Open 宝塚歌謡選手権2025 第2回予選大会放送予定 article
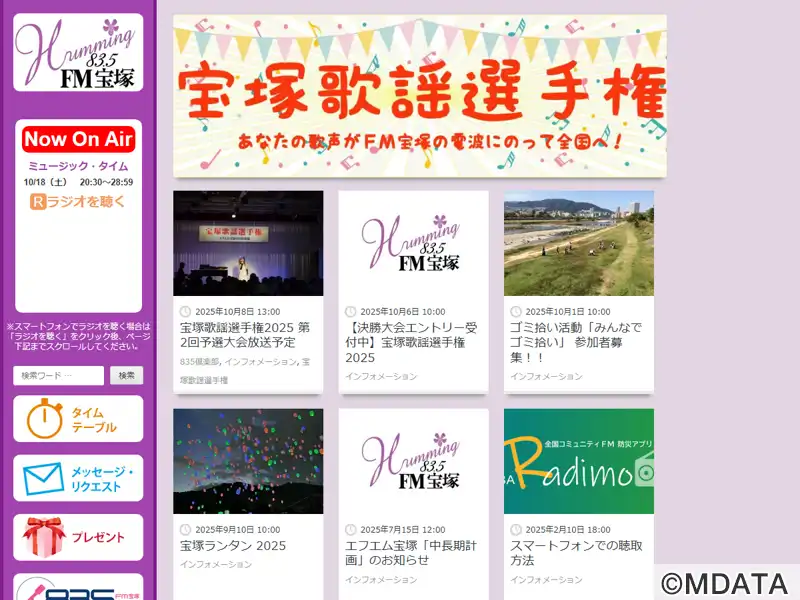 click(x=245, y=335)
